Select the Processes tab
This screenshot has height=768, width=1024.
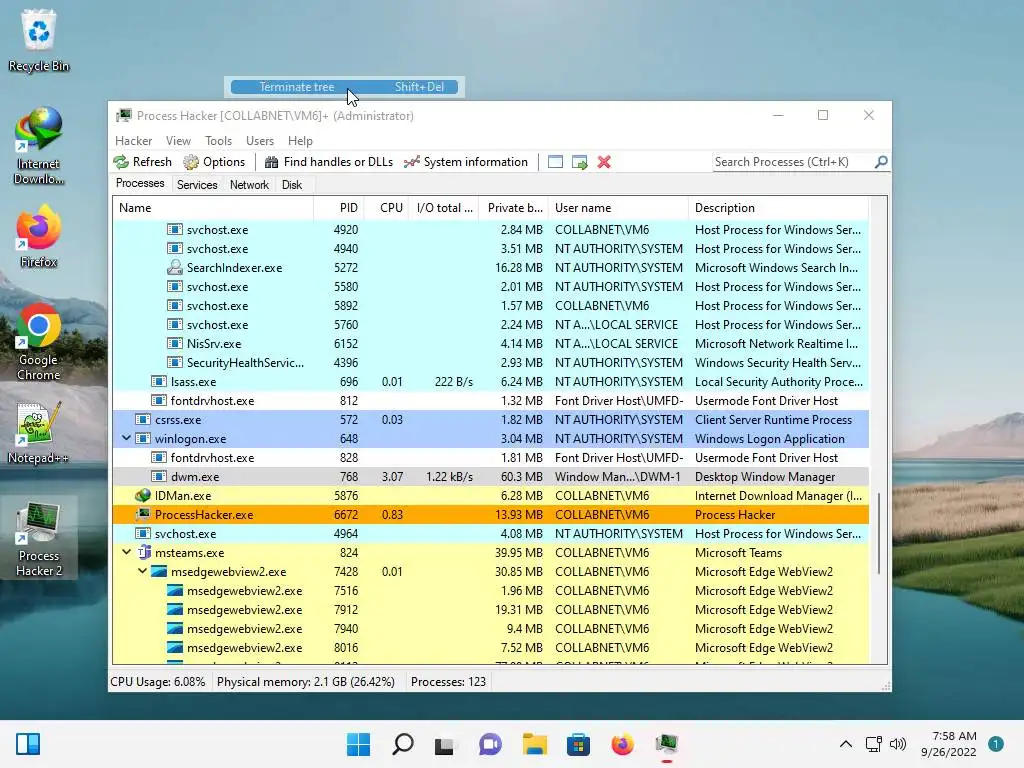tap(140, 184)
